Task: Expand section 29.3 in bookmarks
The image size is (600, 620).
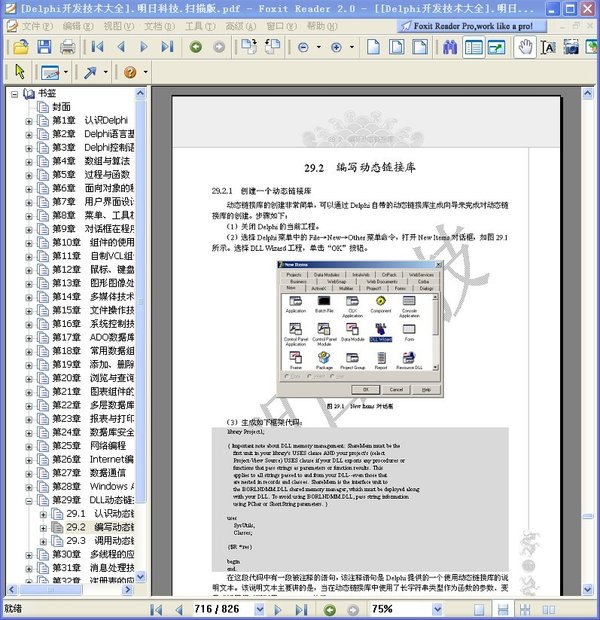Action: pyautogui.click(x=43, y=541)
